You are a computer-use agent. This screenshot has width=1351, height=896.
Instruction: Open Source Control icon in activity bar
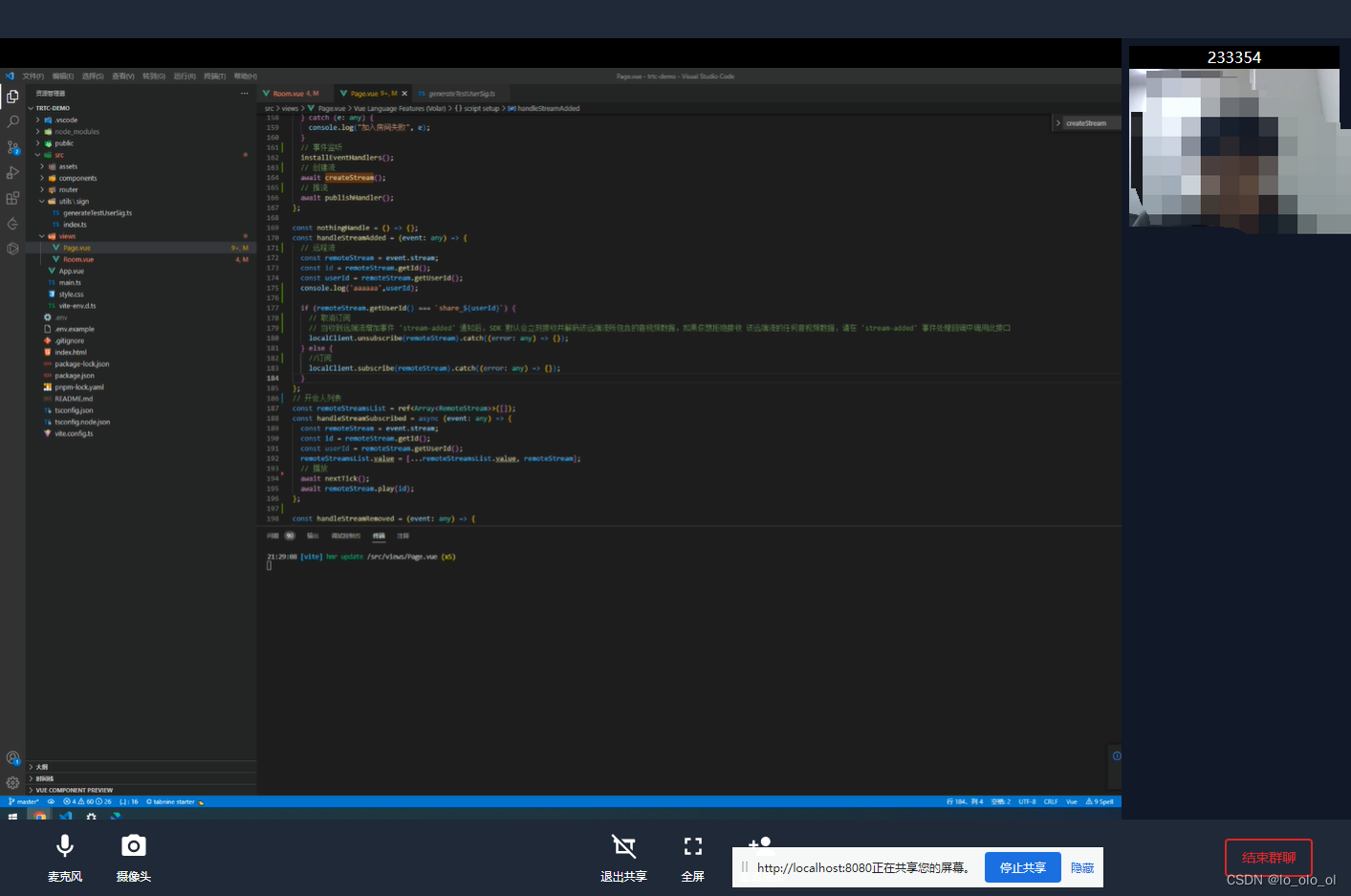tap(12, 147)
